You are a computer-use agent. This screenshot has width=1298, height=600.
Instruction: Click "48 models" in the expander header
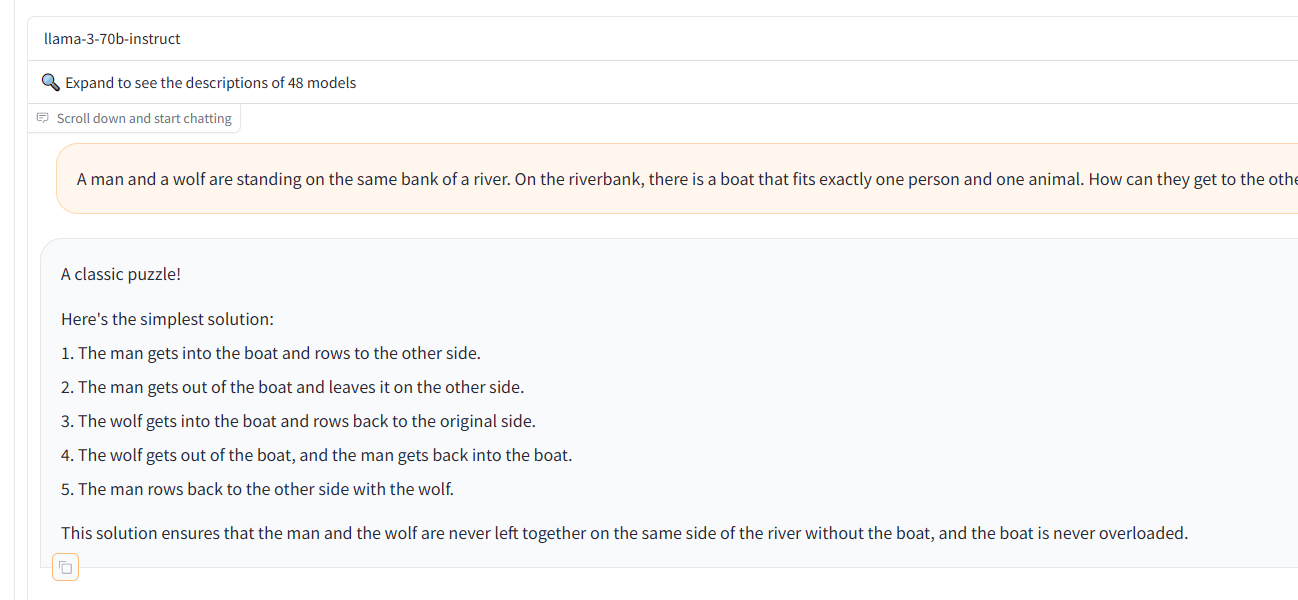(322, 83)
